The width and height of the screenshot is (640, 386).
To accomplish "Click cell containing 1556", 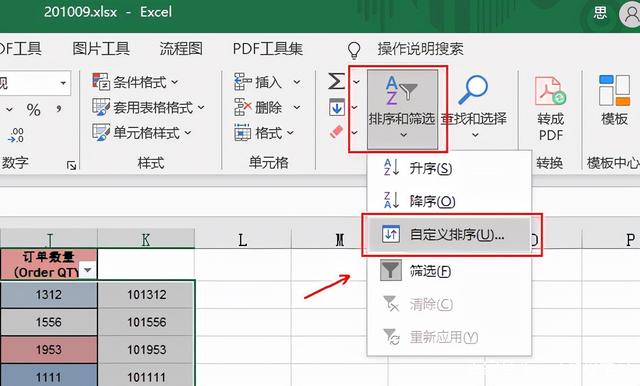I will (49, 322).
